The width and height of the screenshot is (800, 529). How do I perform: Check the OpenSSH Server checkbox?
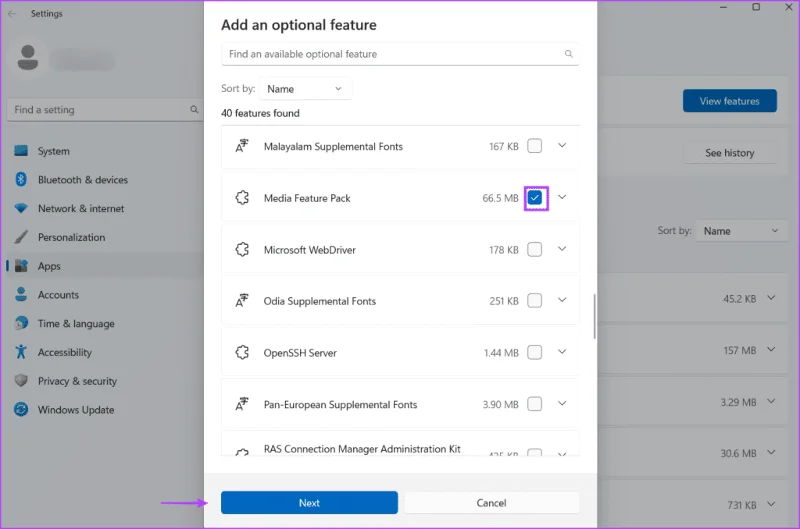coord(534,352)
